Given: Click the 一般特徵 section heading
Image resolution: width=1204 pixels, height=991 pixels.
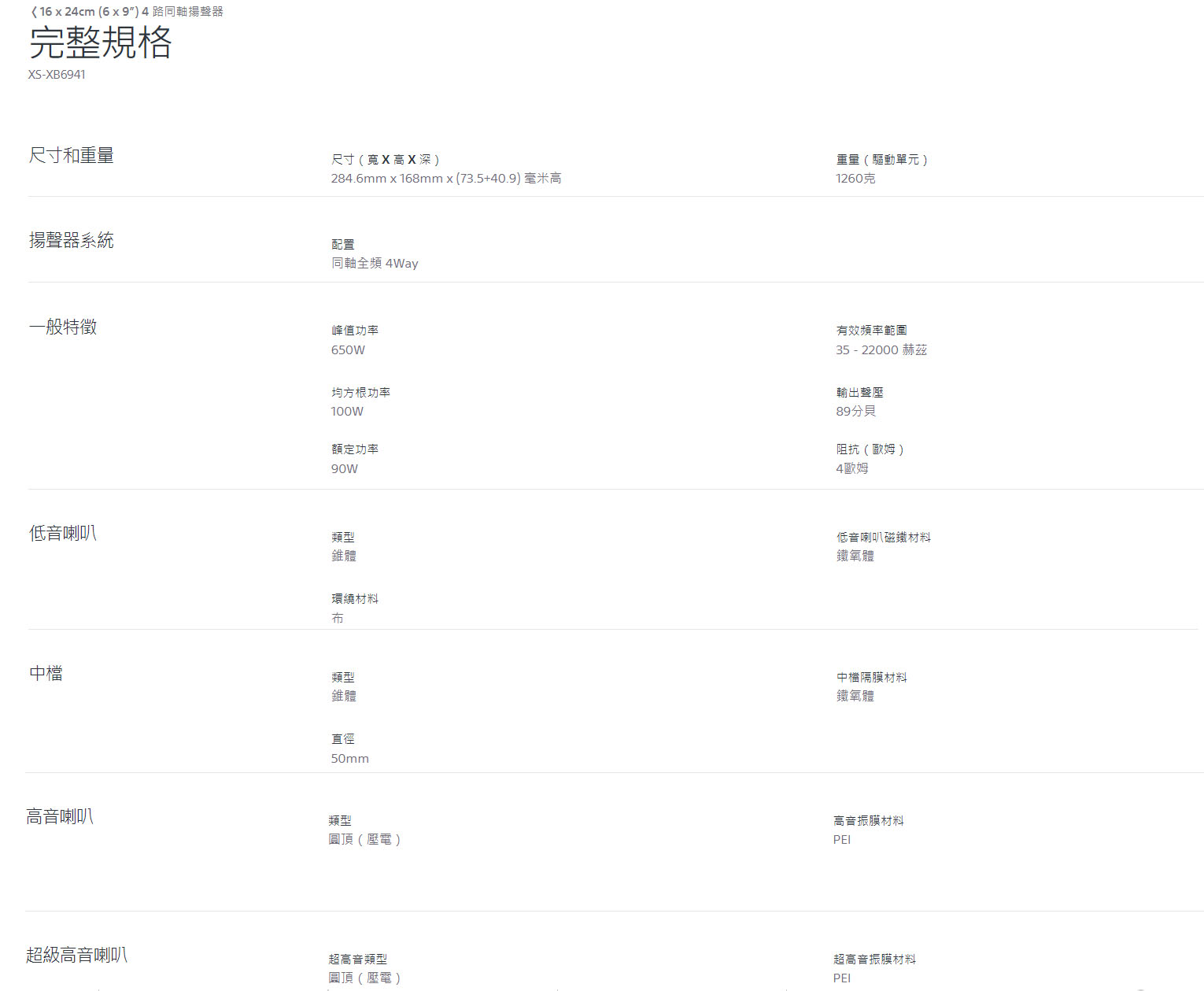Looking at the screenshot, I should [x=63, y=327].
